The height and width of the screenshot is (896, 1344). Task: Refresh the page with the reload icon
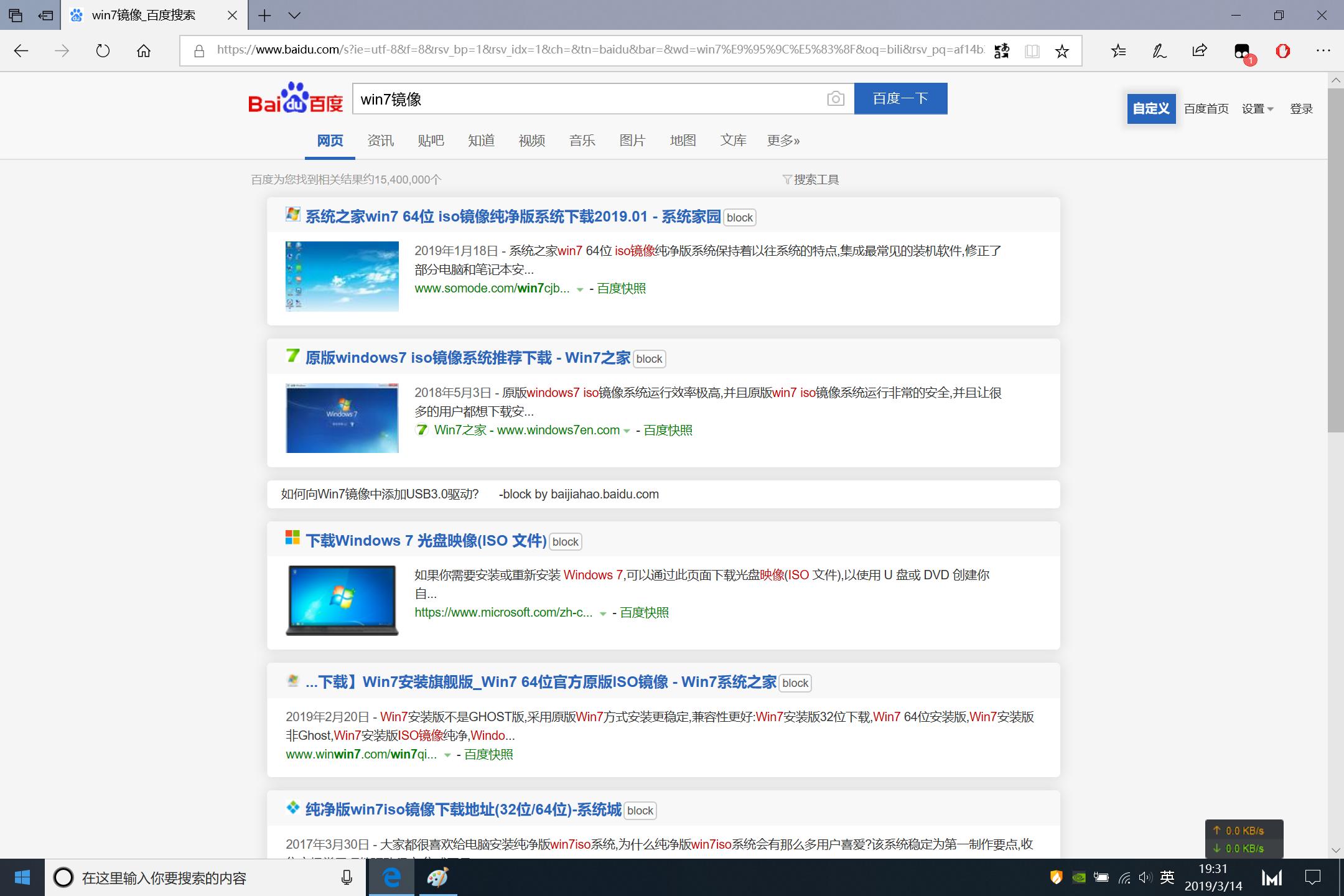point(103,50)
